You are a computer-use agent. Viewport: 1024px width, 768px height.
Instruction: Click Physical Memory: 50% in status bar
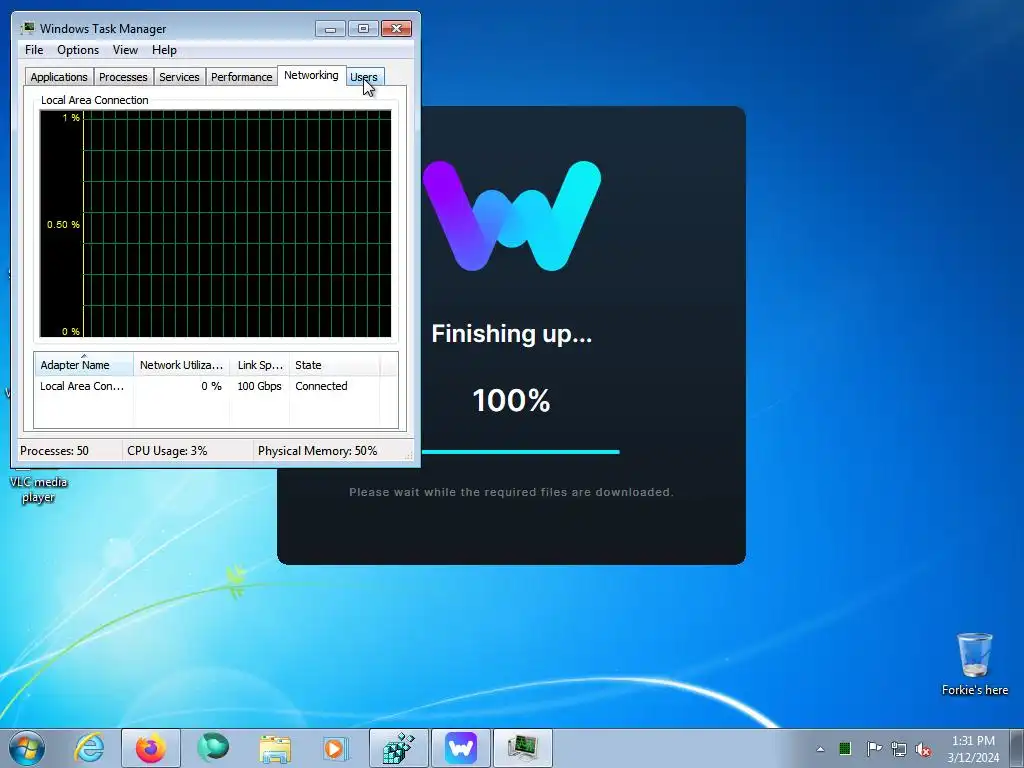pos(317,451)
